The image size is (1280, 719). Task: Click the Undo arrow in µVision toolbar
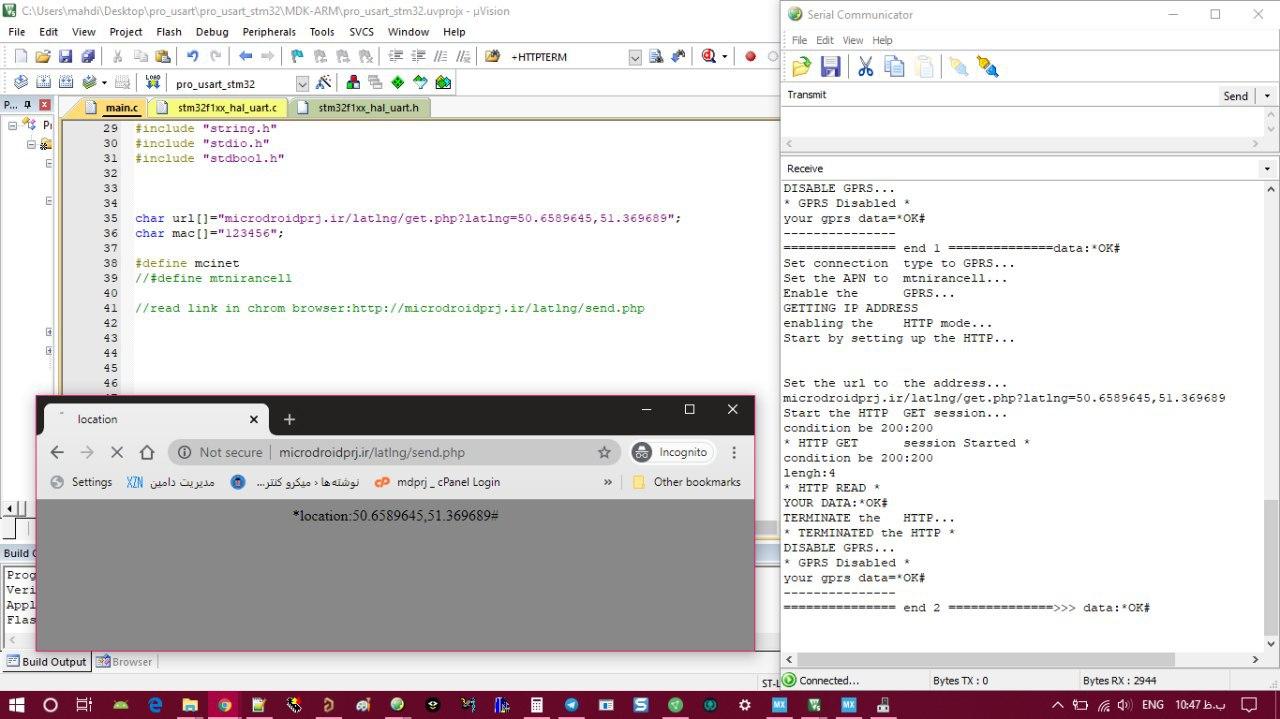click(192, 57)
